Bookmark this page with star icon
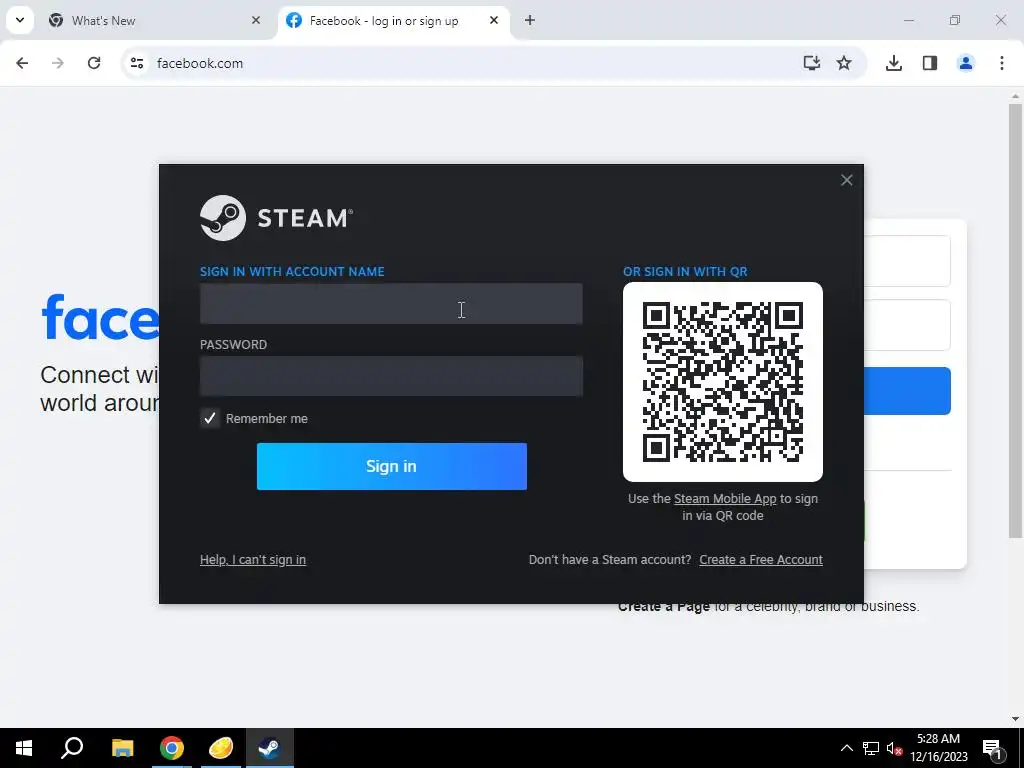 point(844,63)
